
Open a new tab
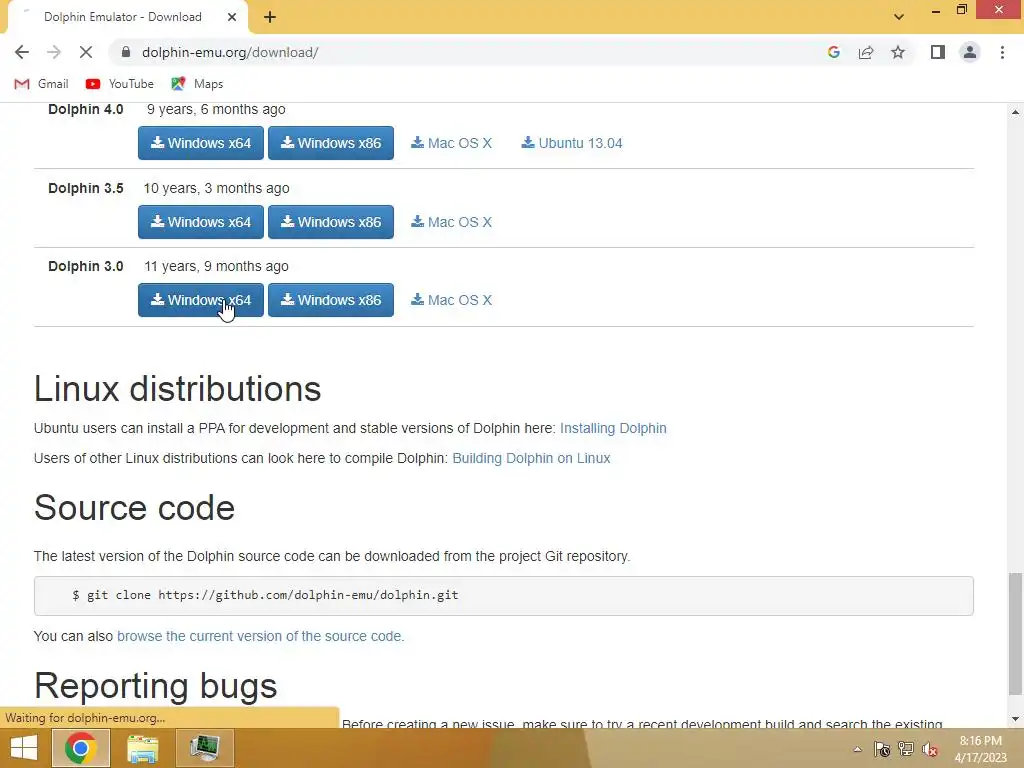[x=270, y=17]
